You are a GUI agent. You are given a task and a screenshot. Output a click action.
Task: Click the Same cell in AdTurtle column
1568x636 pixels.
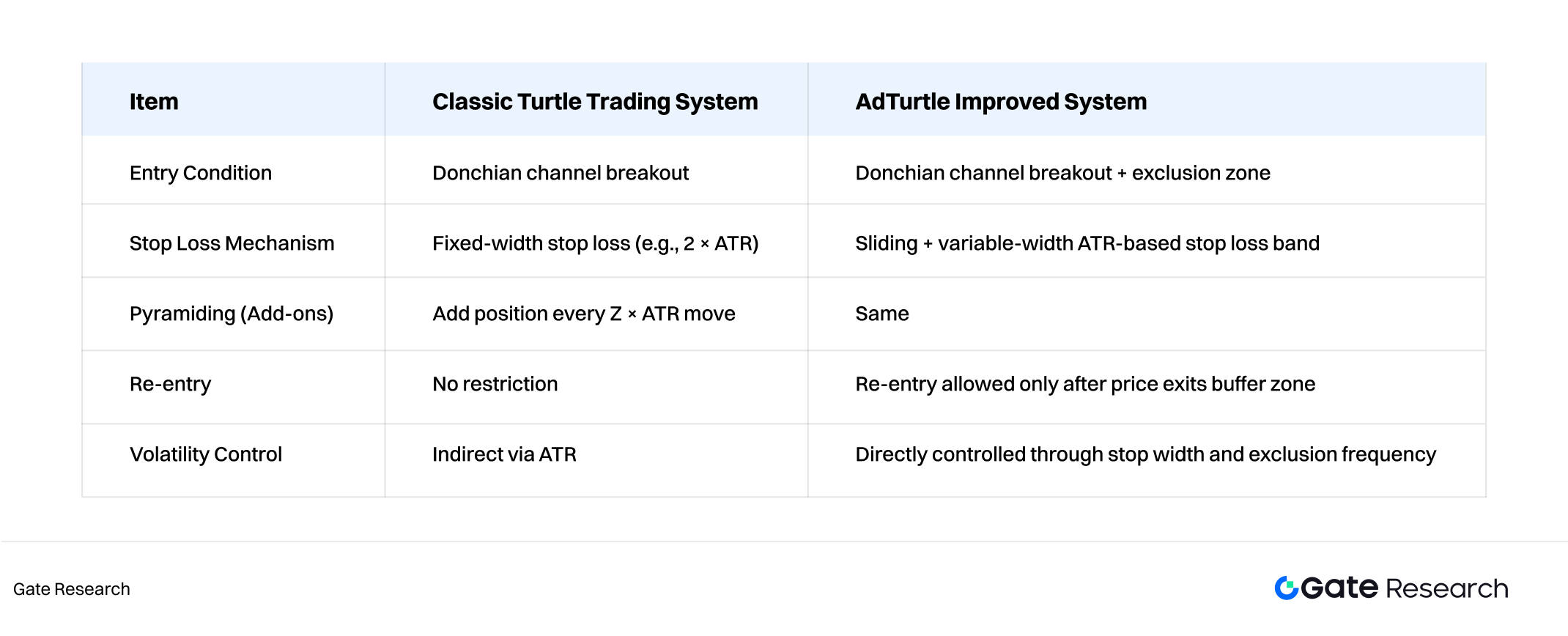[x=882, y=314]
